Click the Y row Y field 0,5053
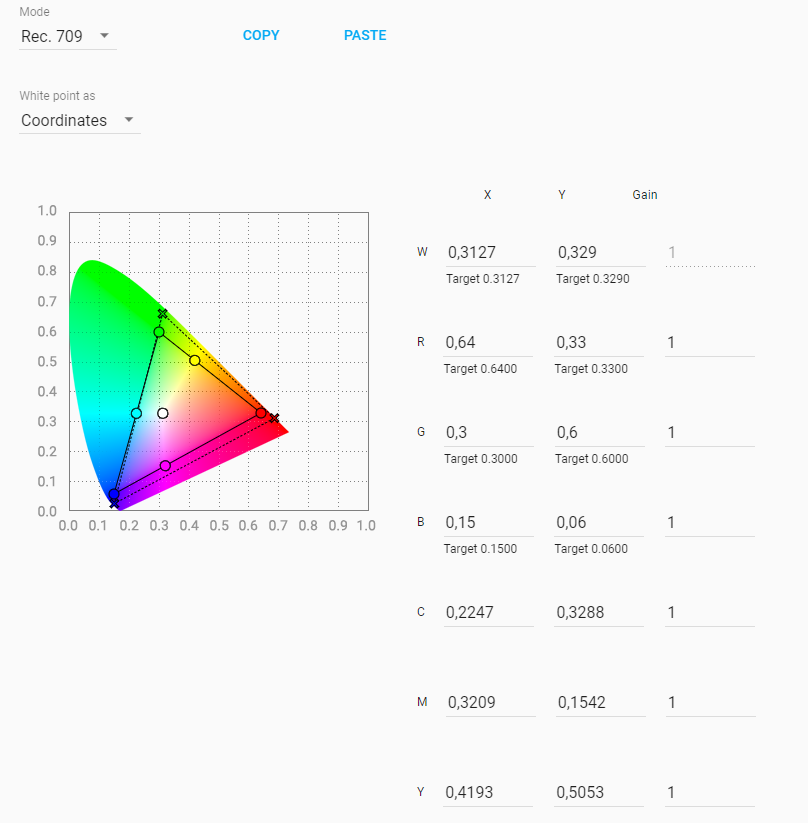Viewport: 808px width, 823px height. tap(599, 792)
